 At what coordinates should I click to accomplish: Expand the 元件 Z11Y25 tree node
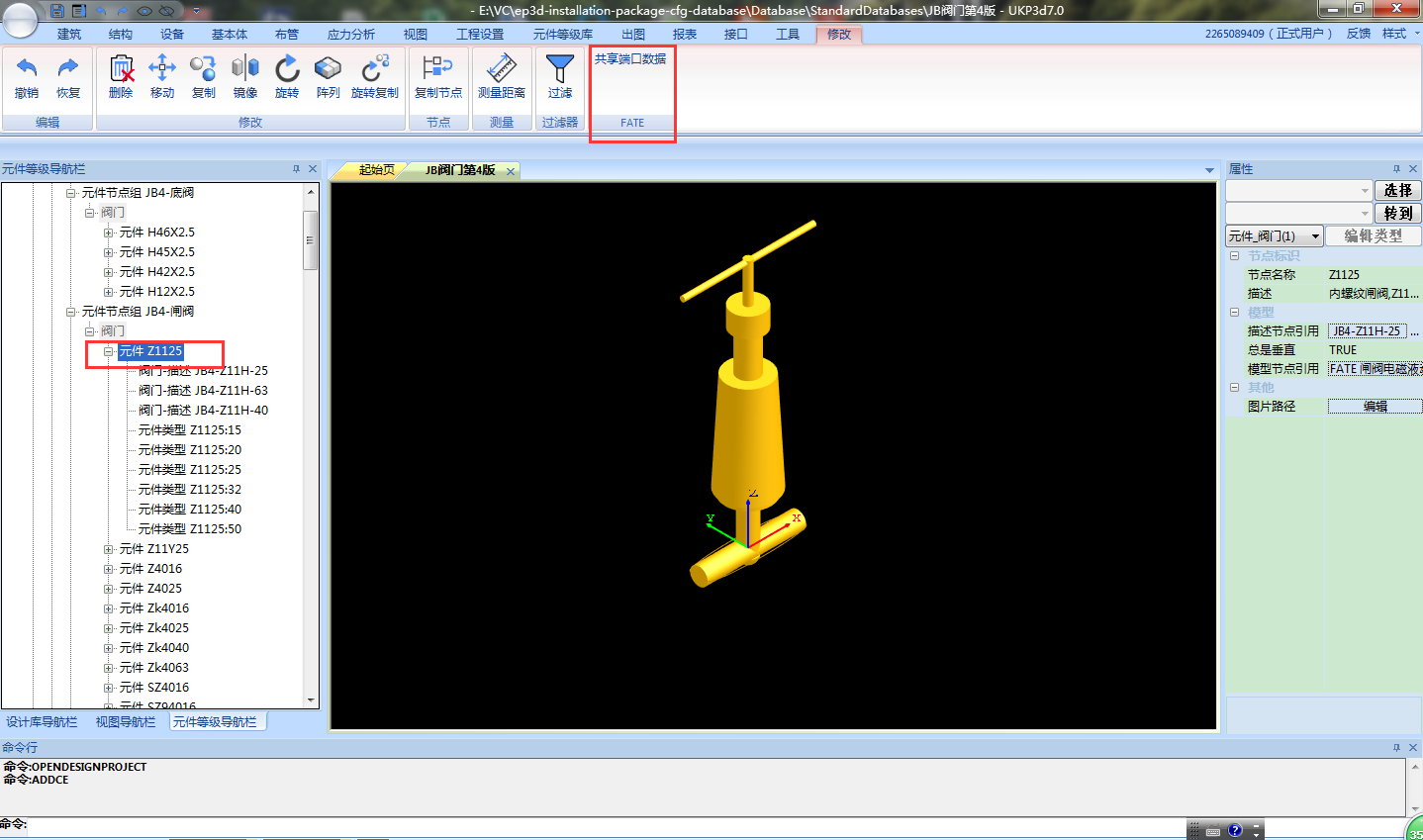tap(108, 549)
